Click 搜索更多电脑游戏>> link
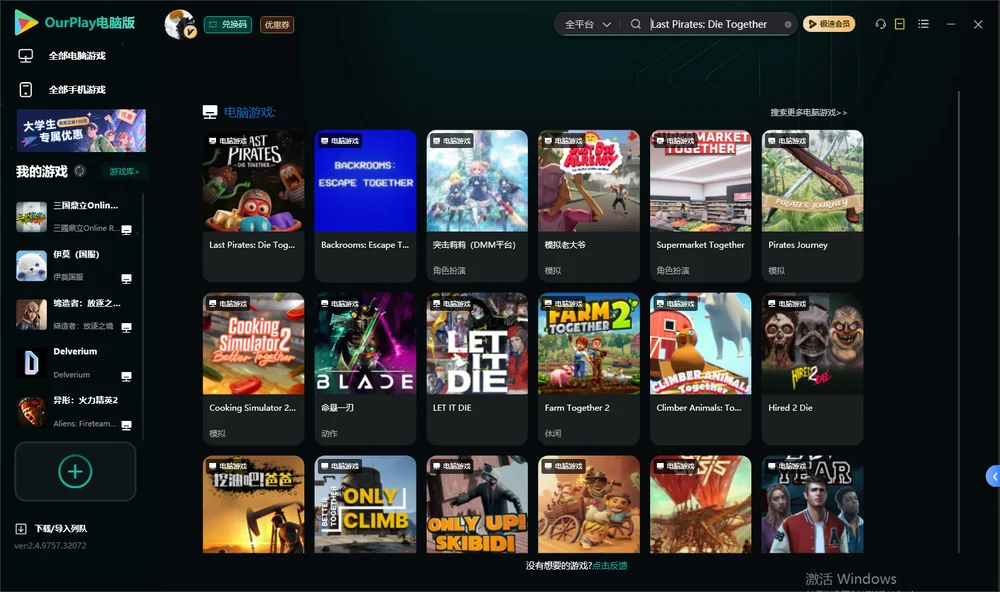The width and height of the screenshot is (1000, 592). pos(809,112)
